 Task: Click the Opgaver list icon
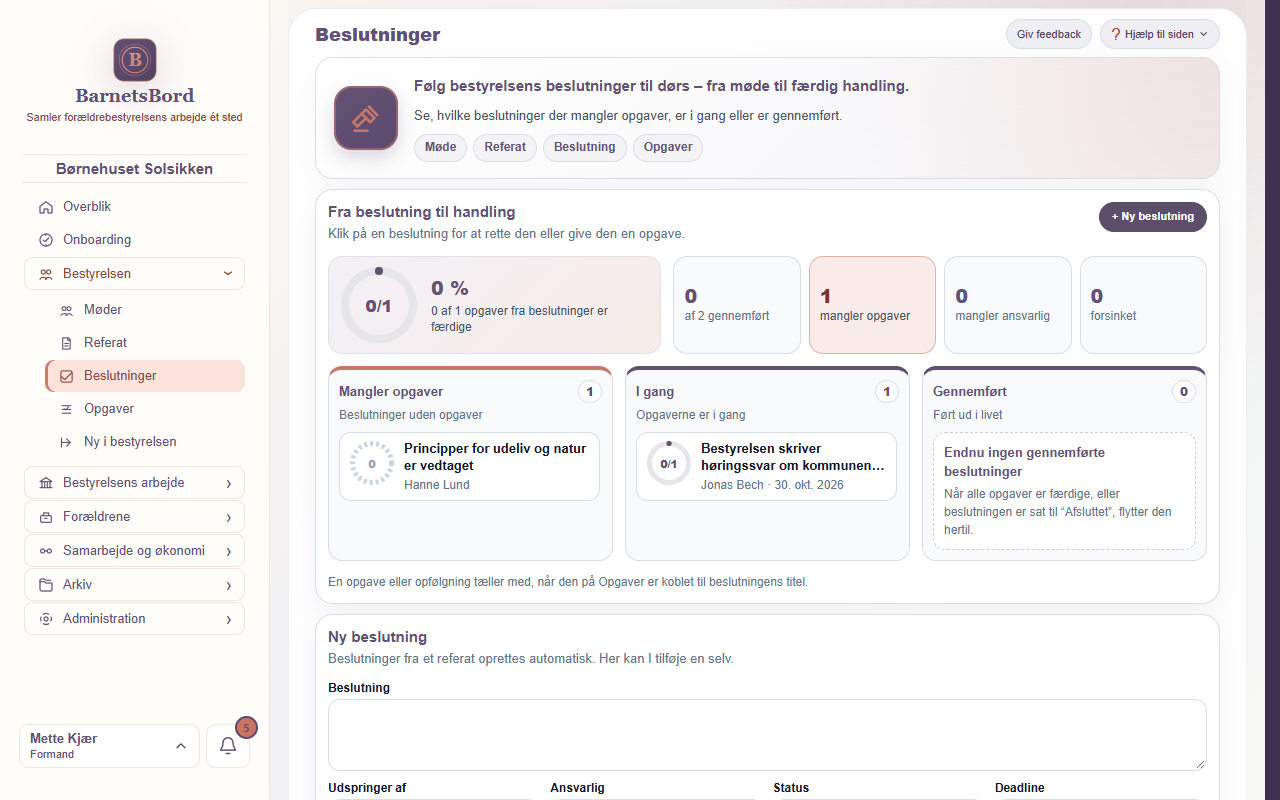point(66,409)
